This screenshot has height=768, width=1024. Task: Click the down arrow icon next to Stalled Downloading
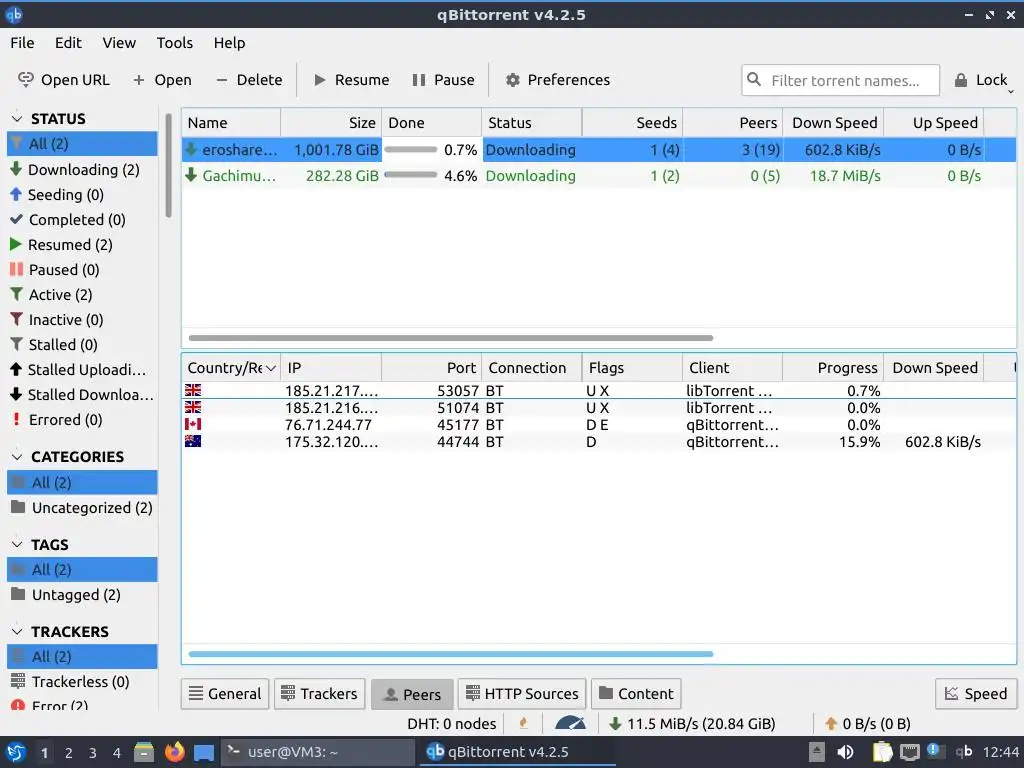pyautogui.click(x=16, y=394)
